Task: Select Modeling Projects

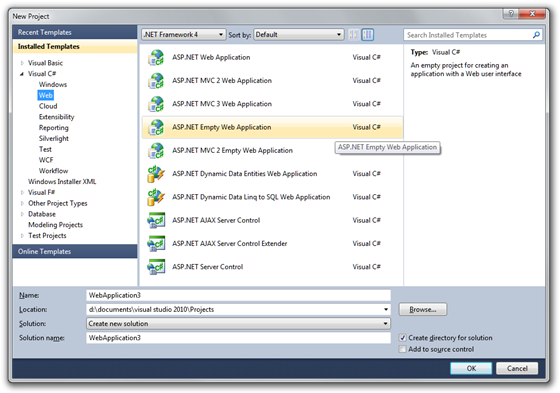Action: click(55, 225)
